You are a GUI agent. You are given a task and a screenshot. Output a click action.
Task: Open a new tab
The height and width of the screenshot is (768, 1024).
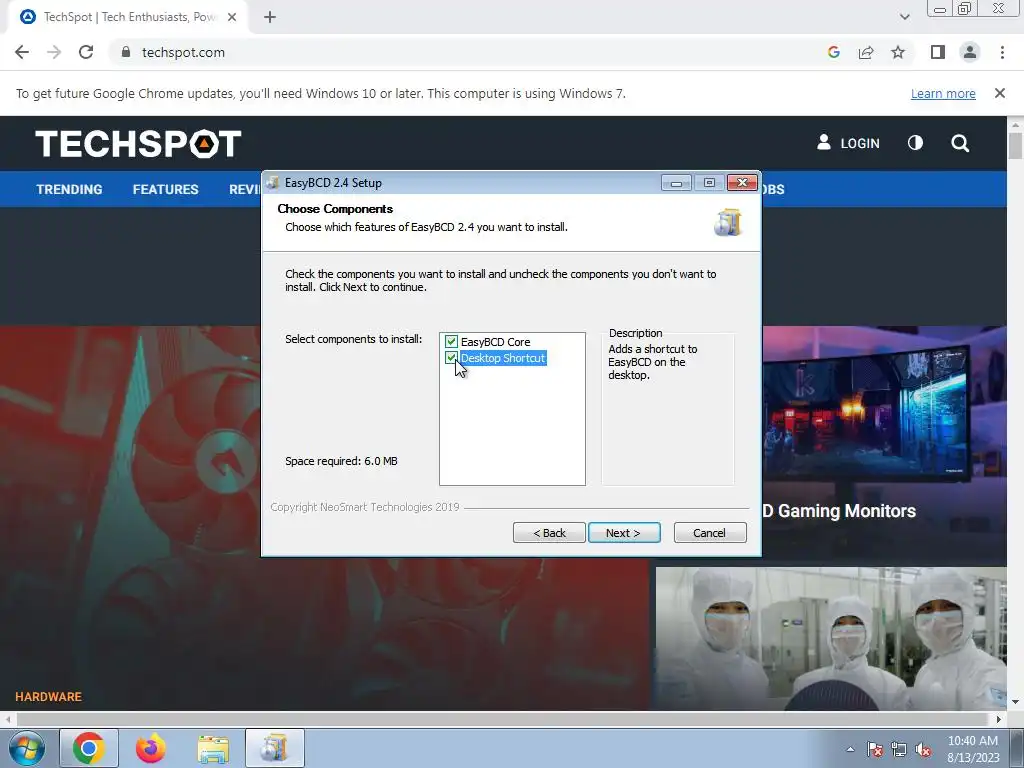(270, 17)
